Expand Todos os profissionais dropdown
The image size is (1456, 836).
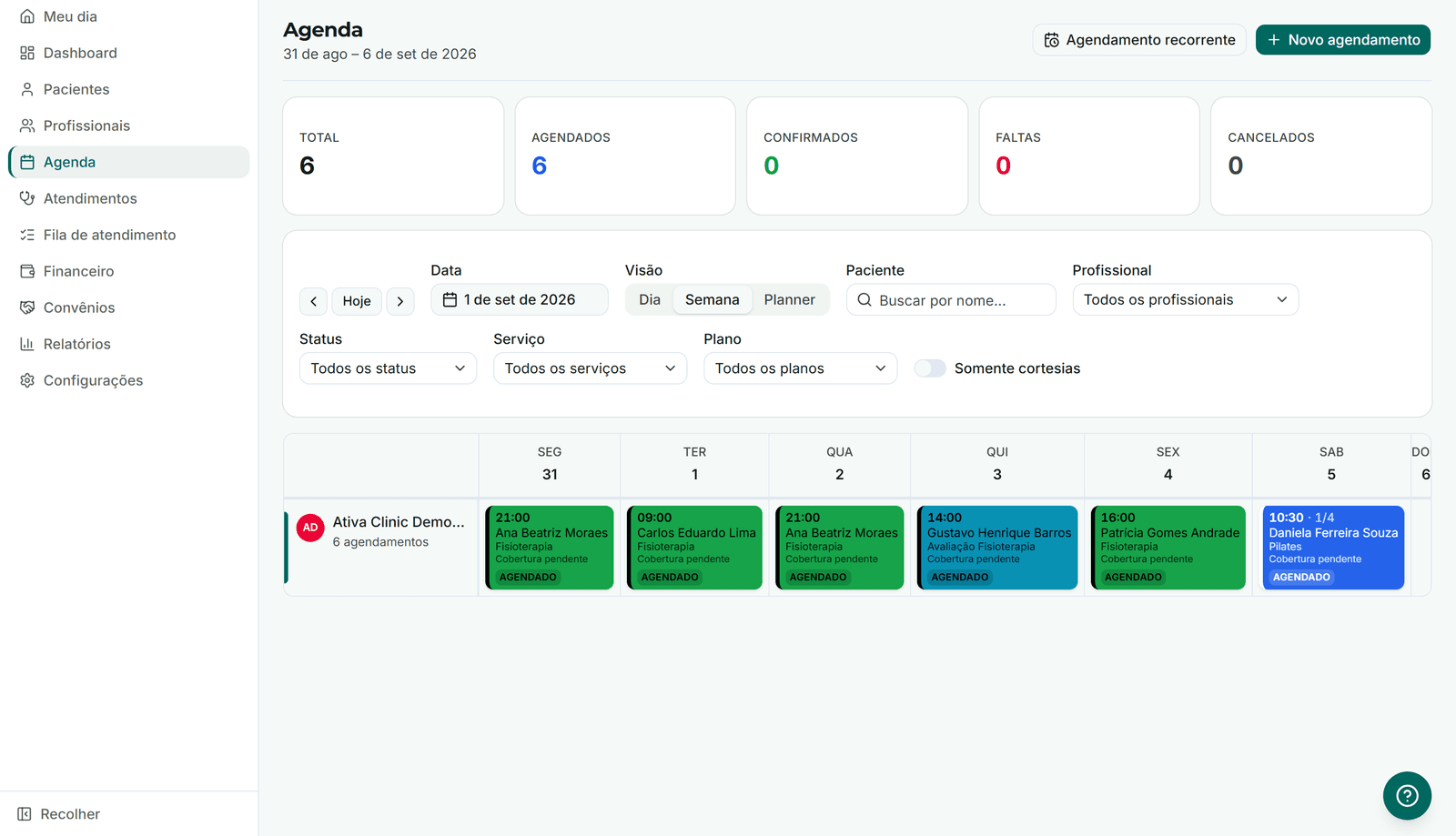1185,299
